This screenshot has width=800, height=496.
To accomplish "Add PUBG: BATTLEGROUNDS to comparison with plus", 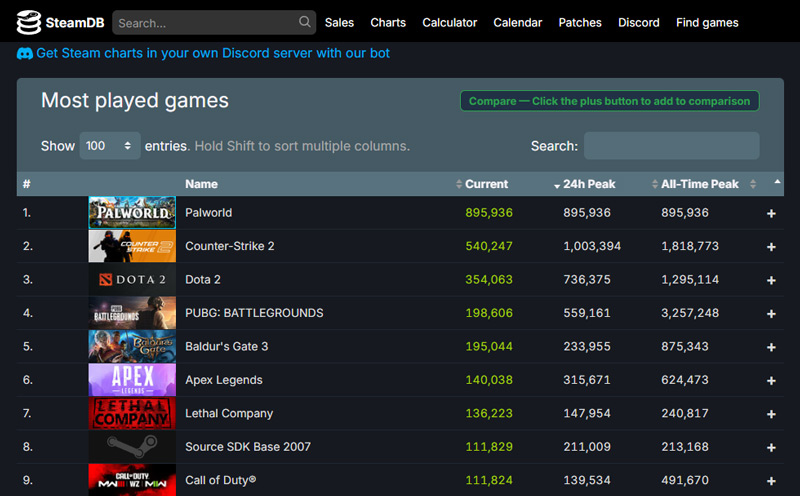I will [771, 314].
